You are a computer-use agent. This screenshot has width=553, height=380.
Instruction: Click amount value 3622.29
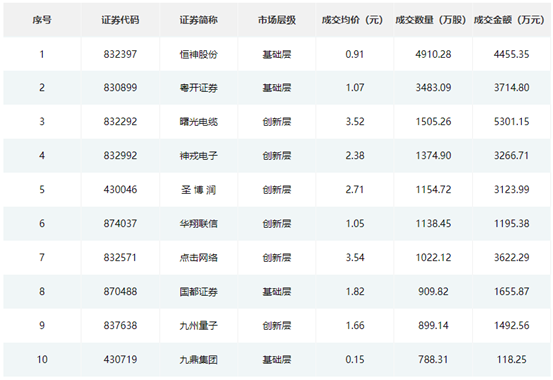[512, 258]
